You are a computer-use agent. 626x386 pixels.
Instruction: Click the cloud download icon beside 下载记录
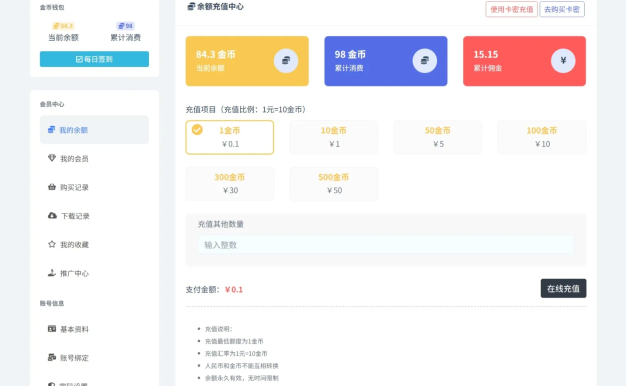click(x=52, y=216)
